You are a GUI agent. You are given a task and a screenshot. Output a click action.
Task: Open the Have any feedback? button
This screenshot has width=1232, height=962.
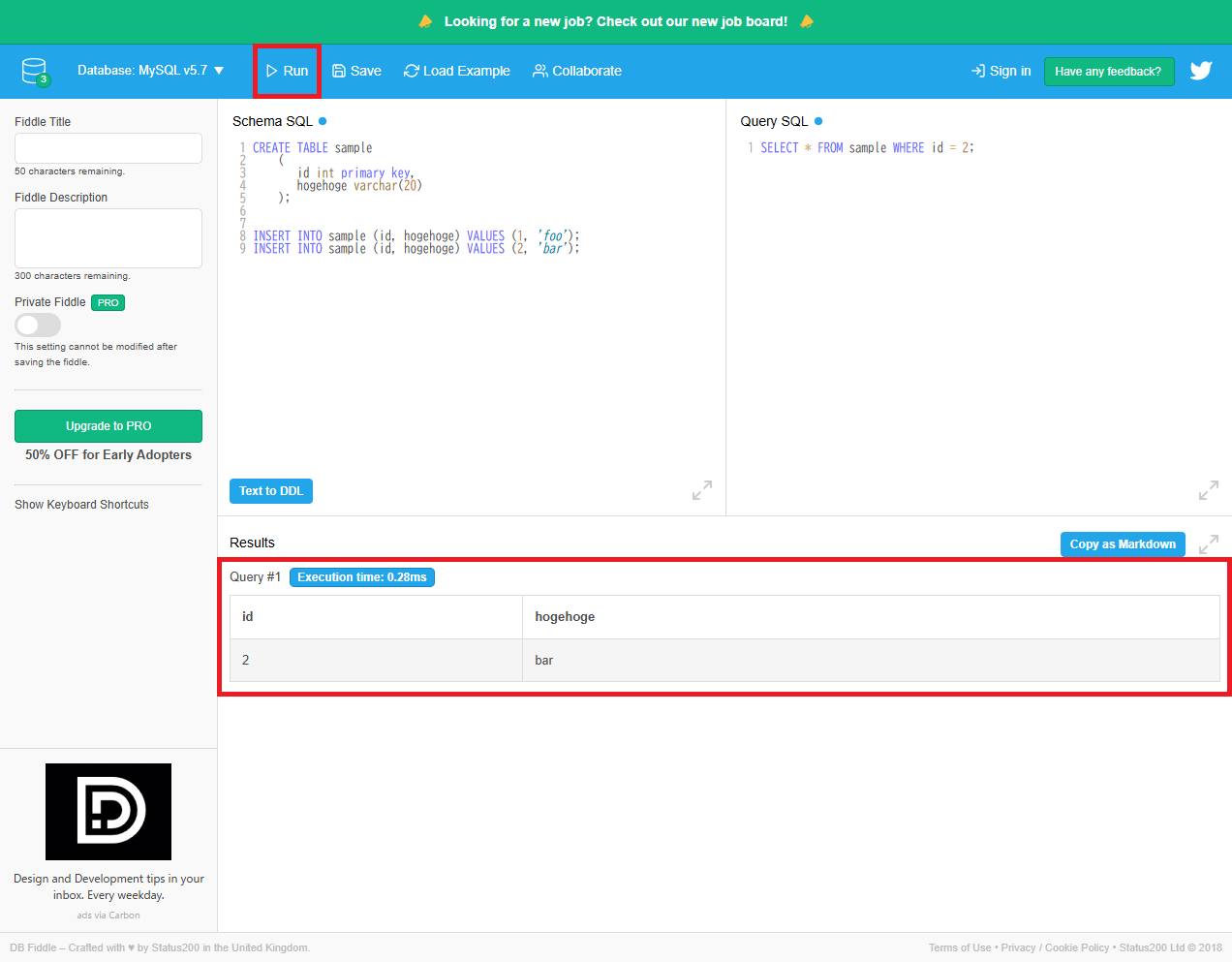pos(1109,71)
